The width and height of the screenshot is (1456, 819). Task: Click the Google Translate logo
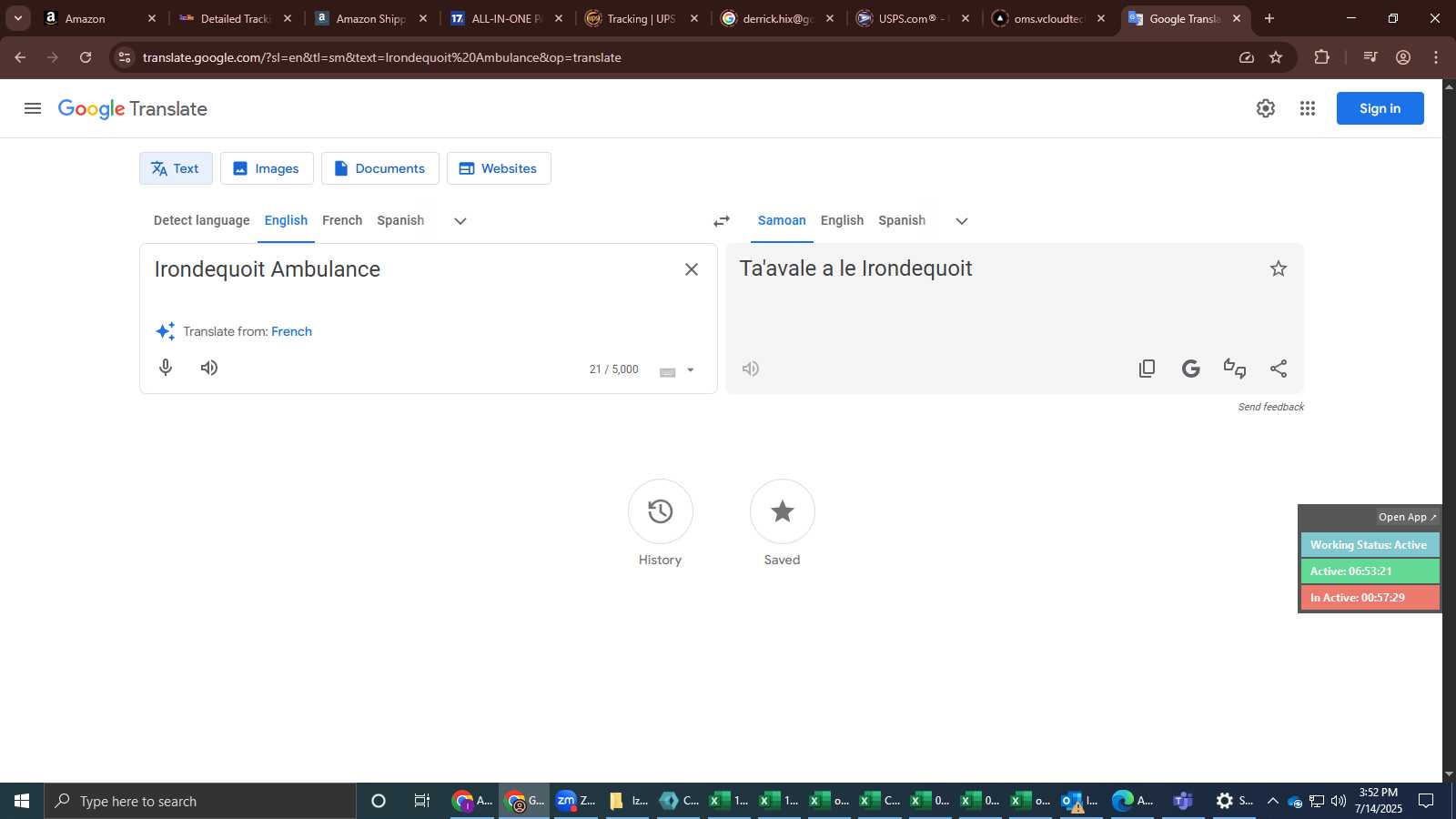(133, 108)
